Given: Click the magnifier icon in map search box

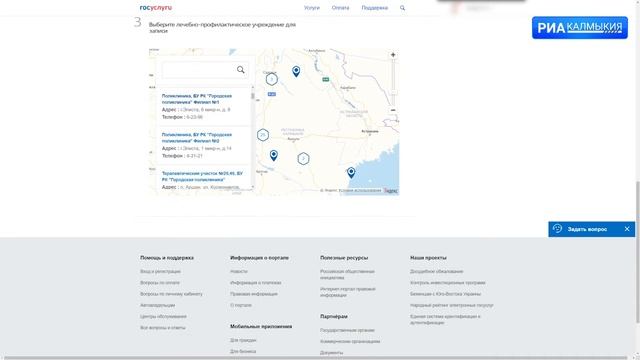Looking at the screenshot, I should pyautogui.click(x=241, y=70).
